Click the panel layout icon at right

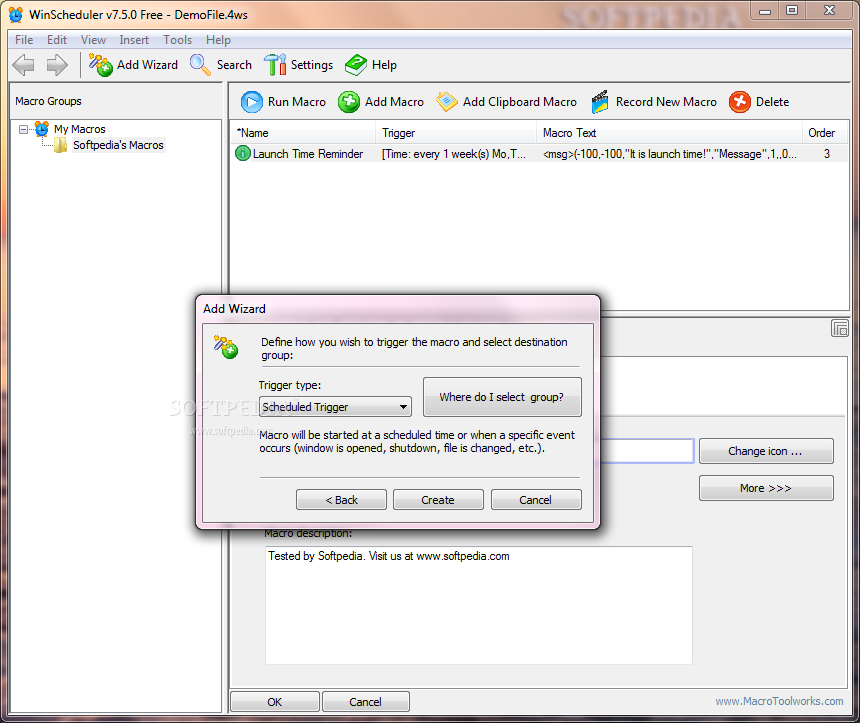coord(840,329)
